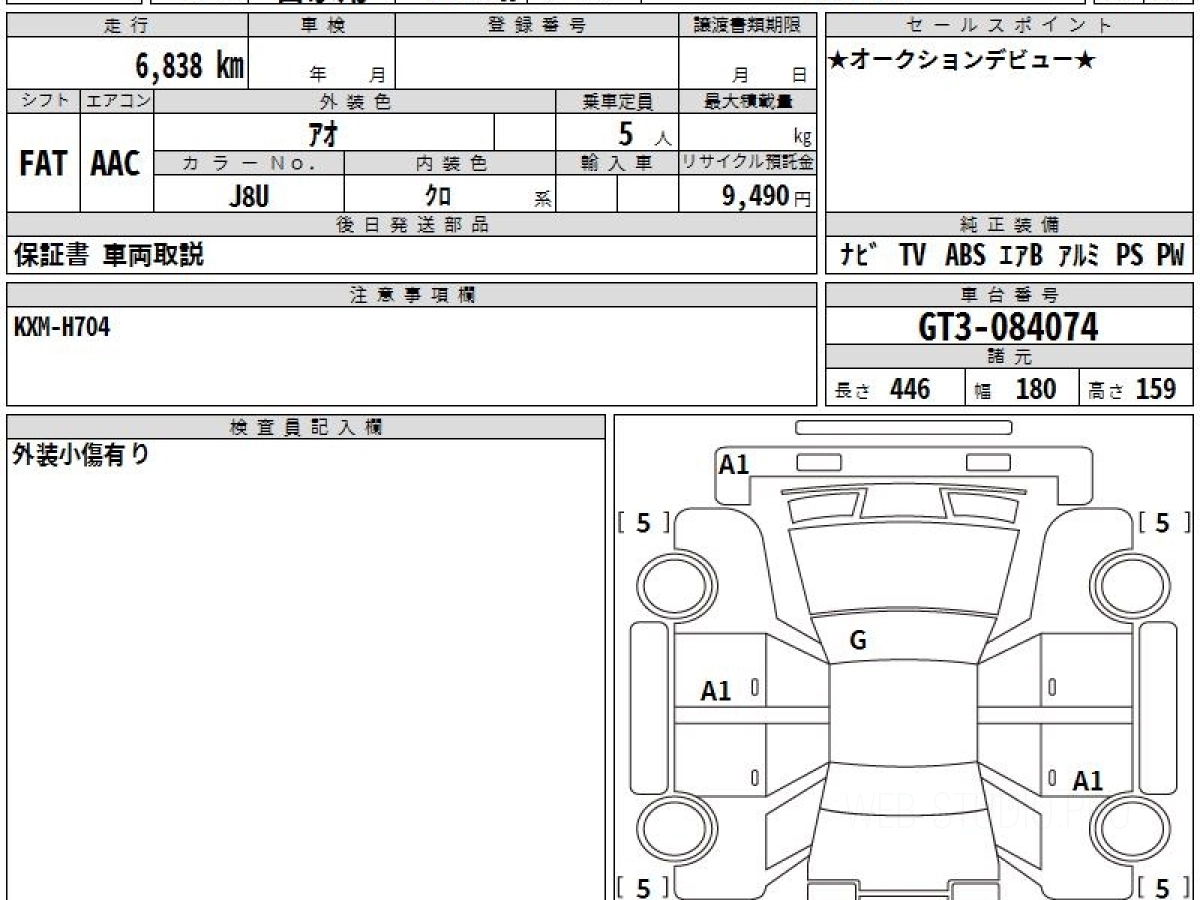Click the height value 高さ 159

tap(1132, 389)
